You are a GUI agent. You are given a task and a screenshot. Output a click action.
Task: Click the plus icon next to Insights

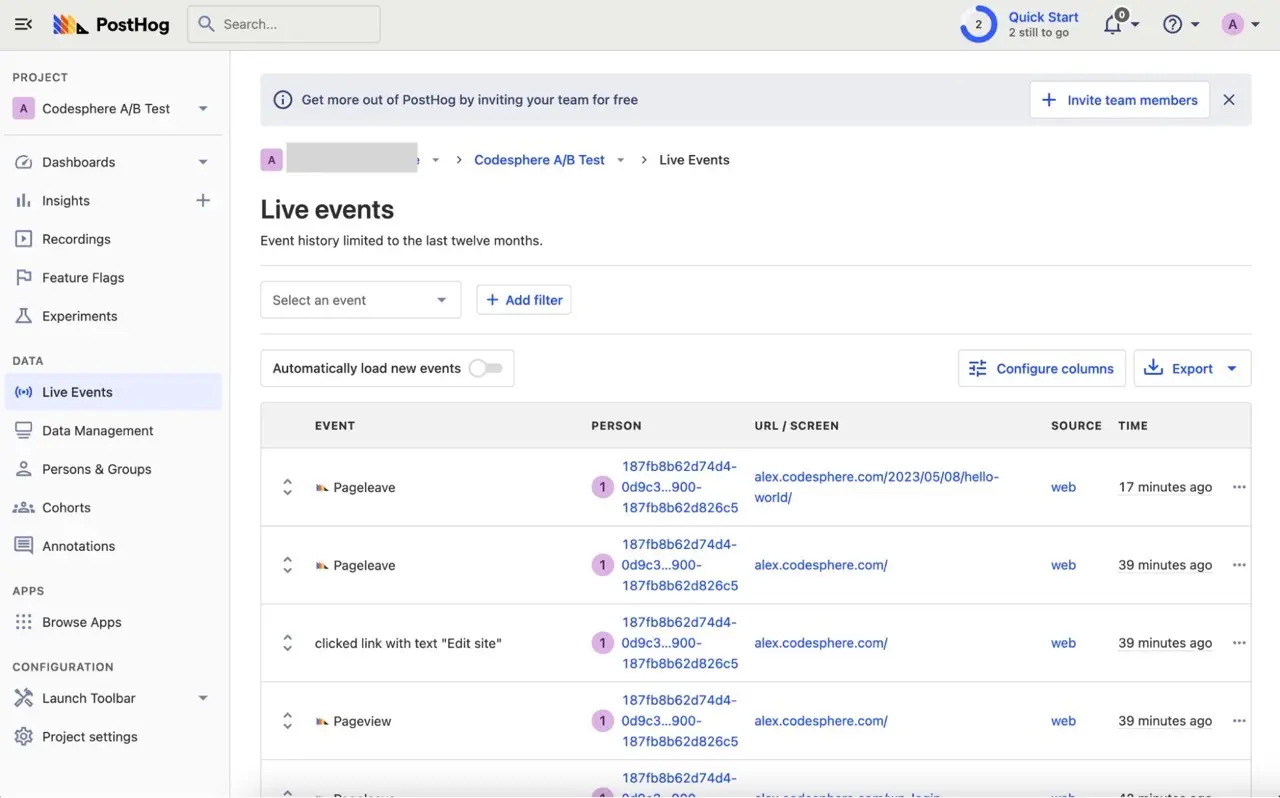[x=203, y=201]
